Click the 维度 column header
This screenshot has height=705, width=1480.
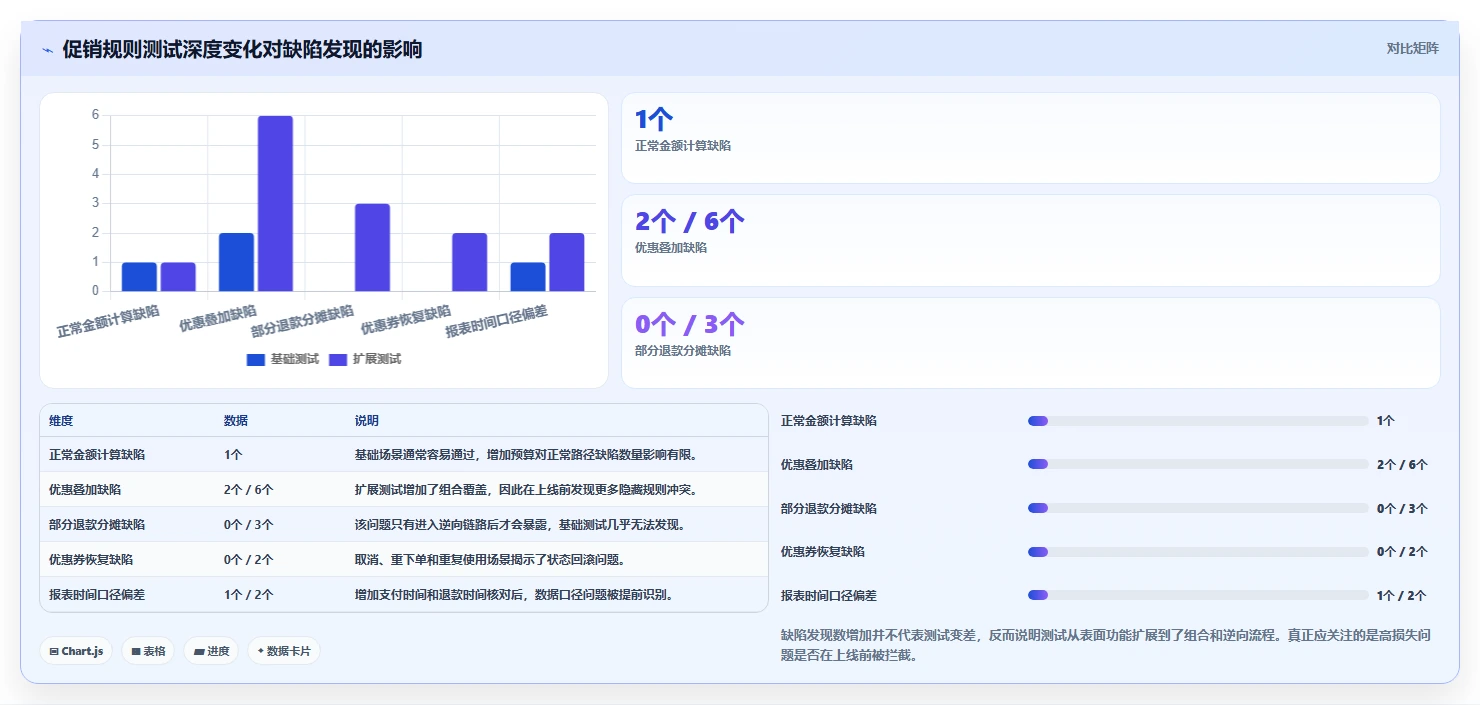(x=61, y=421)
